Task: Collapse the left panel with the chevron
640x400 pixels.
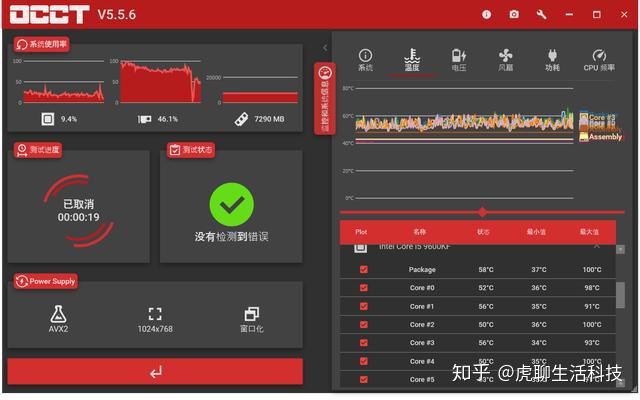Action: click(x=325, y=48)
